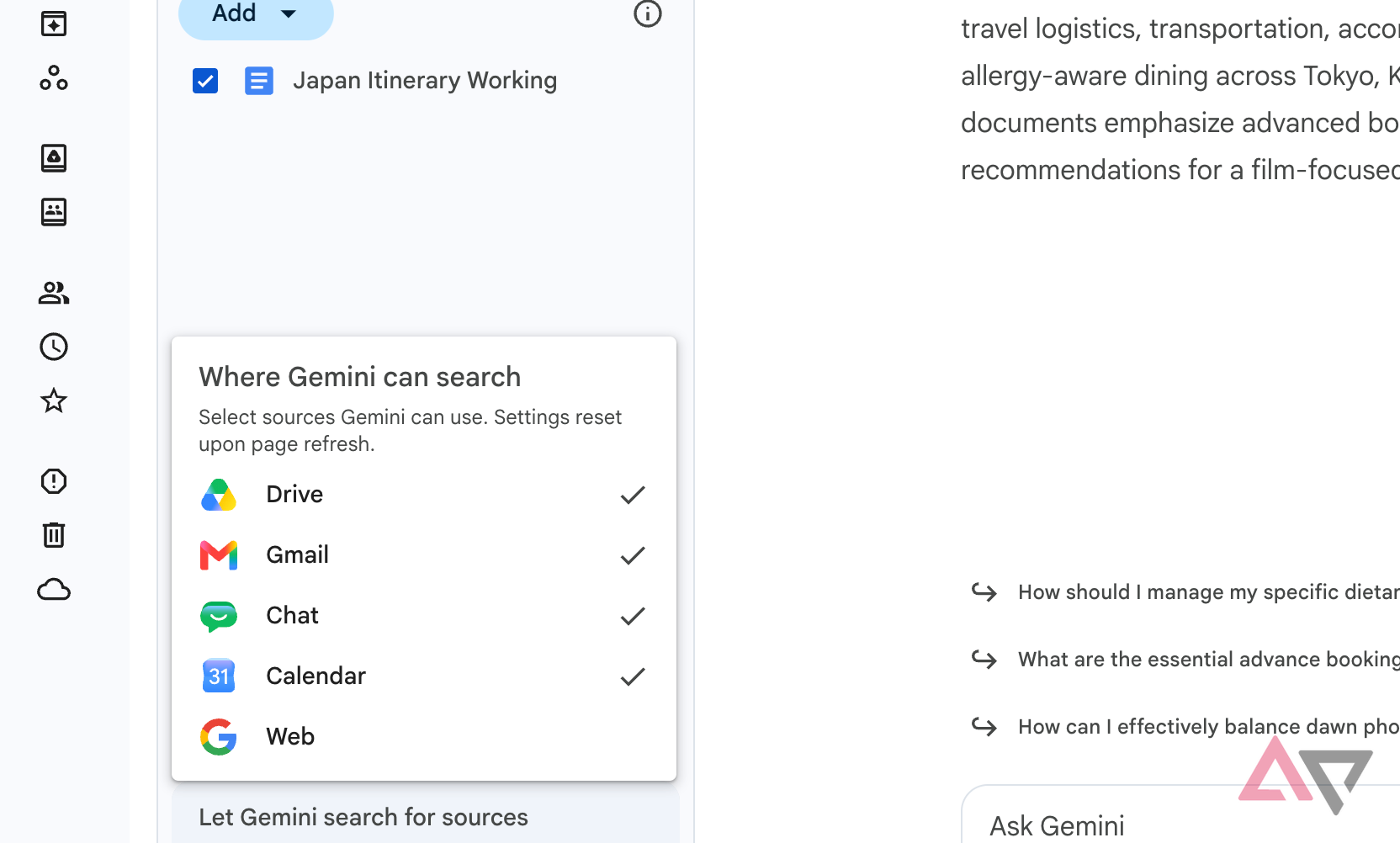The image size is (1400, 843).
Task: Open the Add dropdown arrow
Action: (x=289, y=13)
